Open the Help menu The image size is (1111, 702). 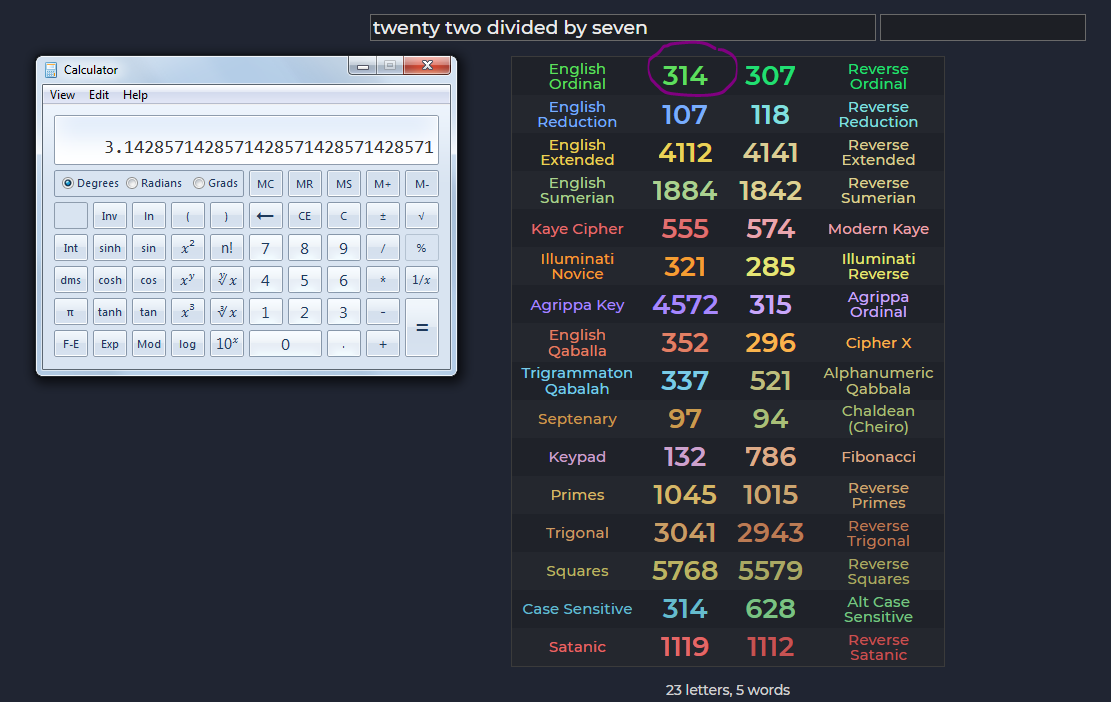pyautogui.click(x=135, y=95)
